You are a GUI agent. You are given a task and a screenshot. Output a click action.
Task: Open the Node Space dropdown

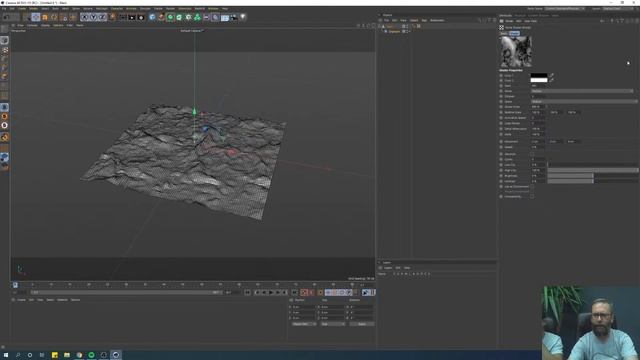565,8
